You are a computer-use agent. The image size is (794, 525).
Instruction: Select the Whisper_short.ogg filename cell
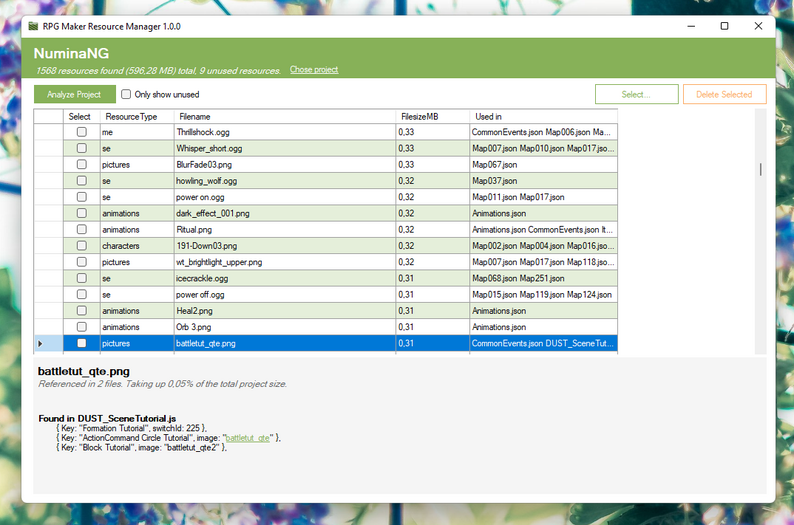coord(285,148)
